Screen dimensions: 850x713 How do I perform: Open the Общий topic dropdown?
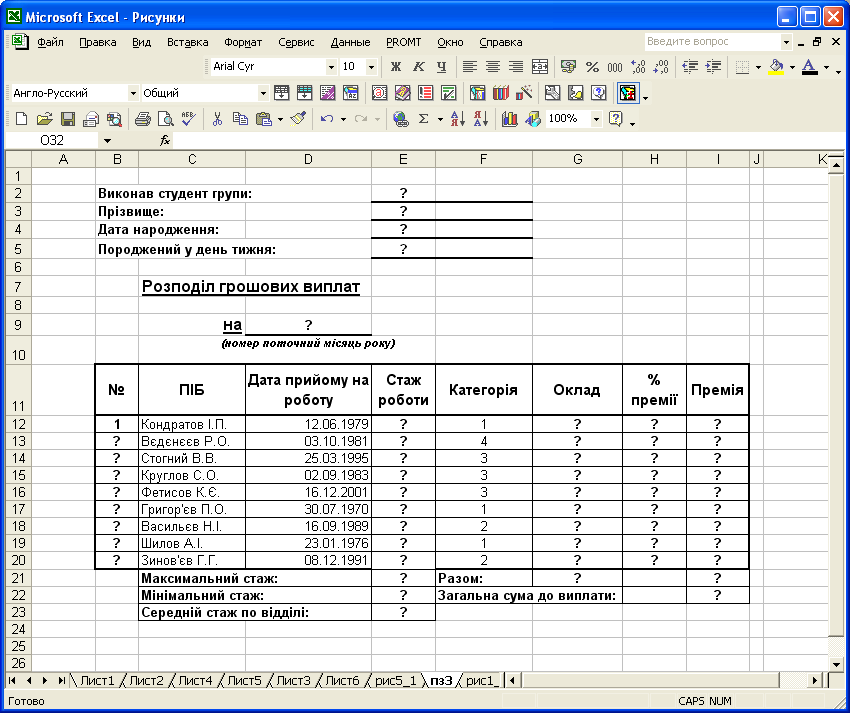pyautogui.click(x=263, y=93)
